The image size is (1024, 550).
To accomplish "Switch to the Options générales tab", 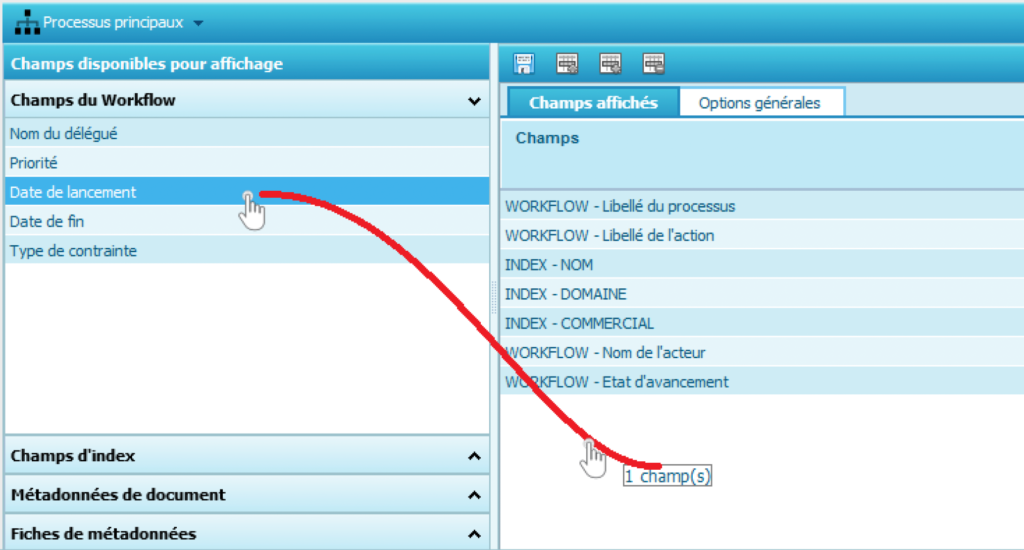I will click(x=759, y=103).
